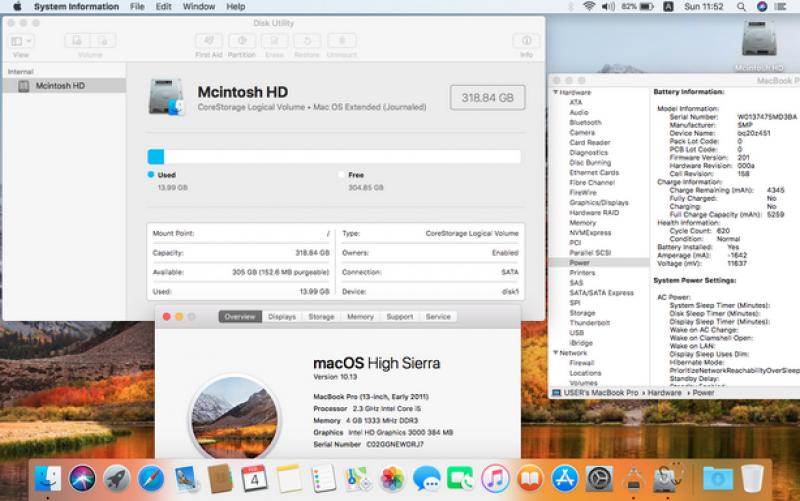
Task: Select Ethernet Cards in System Information sidebar
Action: [x=594, y=172]
